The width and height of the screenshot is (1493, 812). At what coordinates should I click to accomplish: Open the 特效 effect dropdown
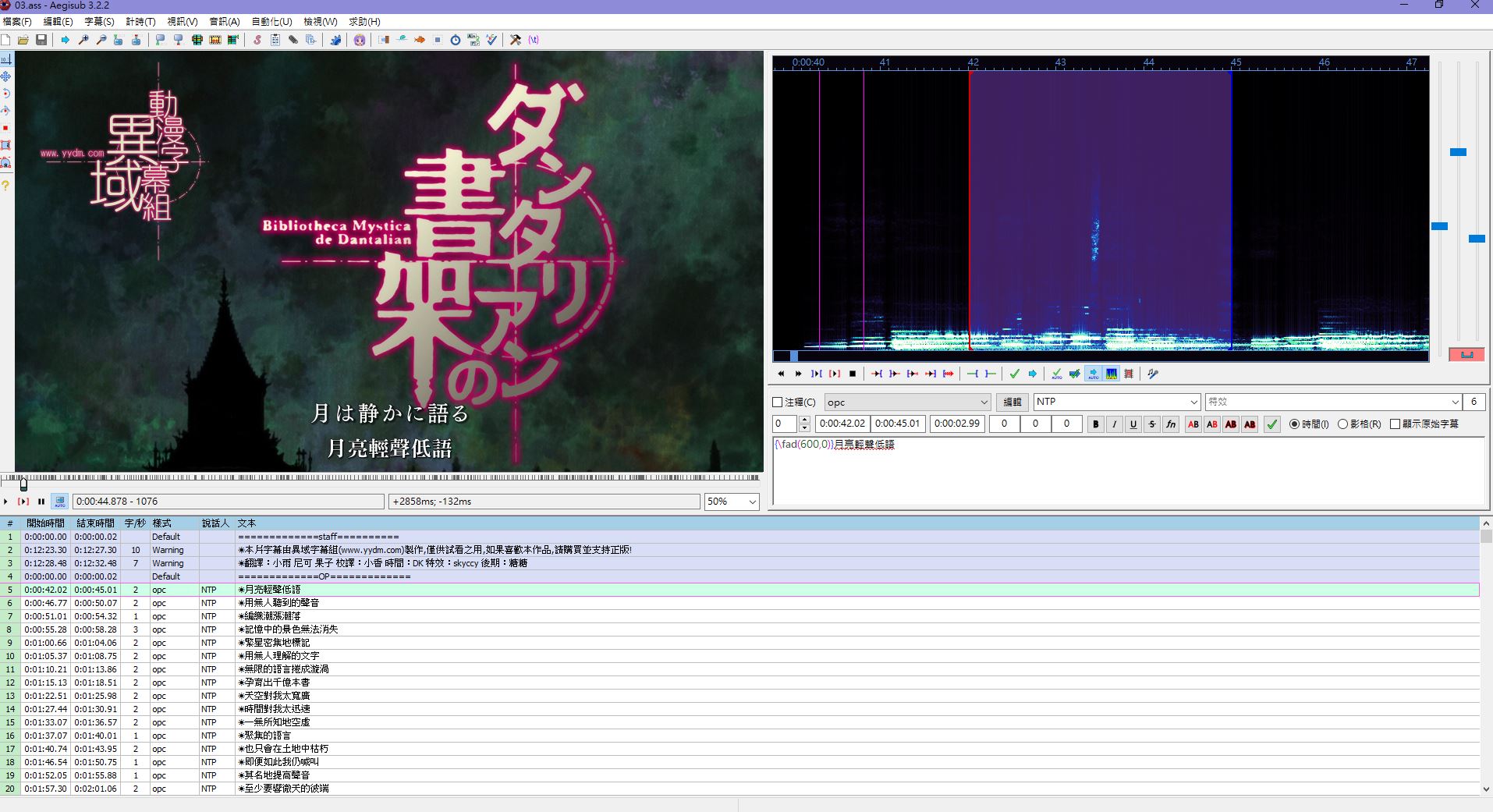tap(1455, 402)
